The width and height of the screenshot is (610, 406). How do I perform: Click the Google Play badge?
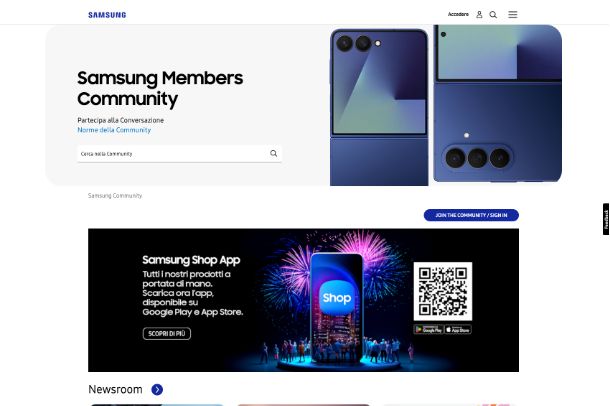pyautogui.click(x=428, y=329)
